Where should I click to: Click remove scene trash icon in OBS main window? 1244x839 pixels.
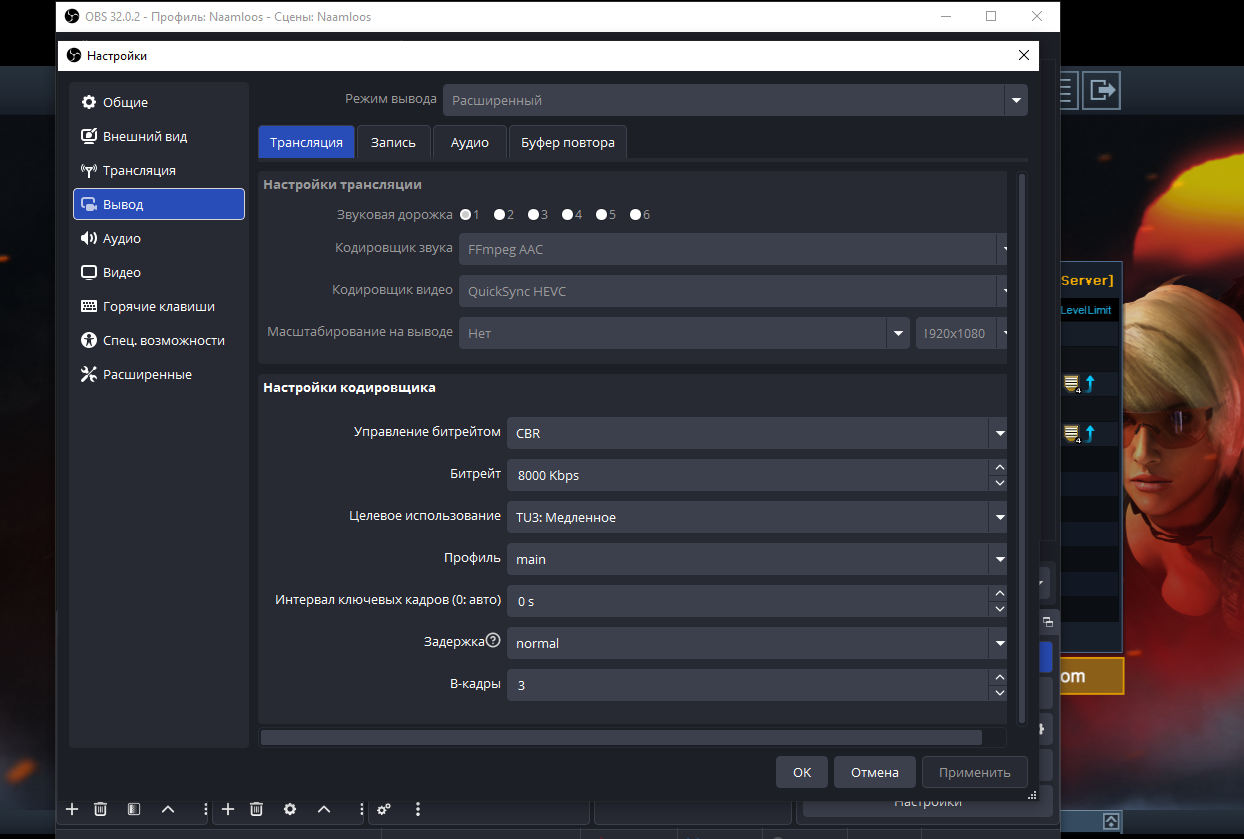coord(100,809)
